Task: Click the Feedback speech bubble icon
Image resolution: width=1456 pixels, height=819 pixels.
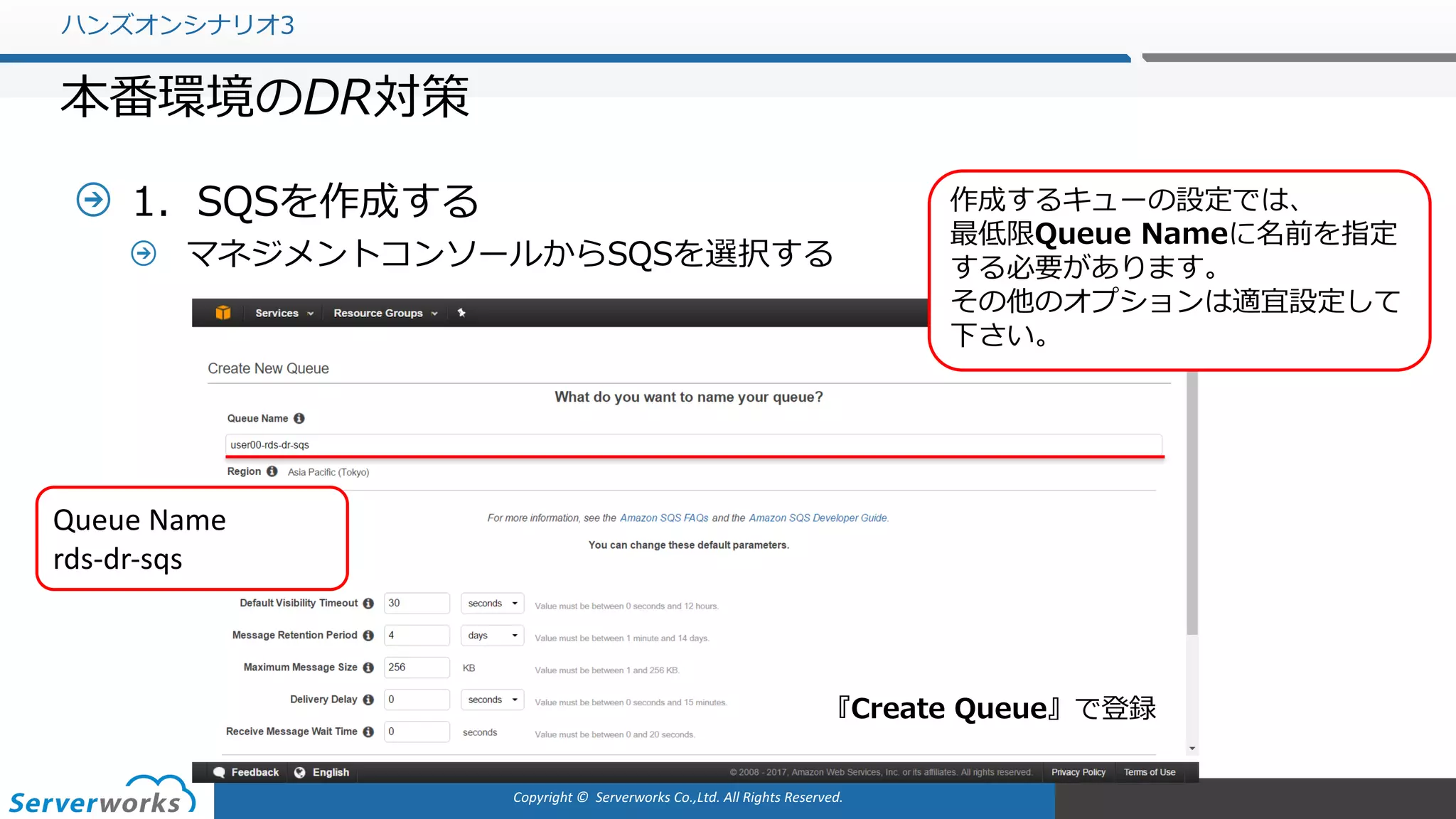Action: pos(220,772)
